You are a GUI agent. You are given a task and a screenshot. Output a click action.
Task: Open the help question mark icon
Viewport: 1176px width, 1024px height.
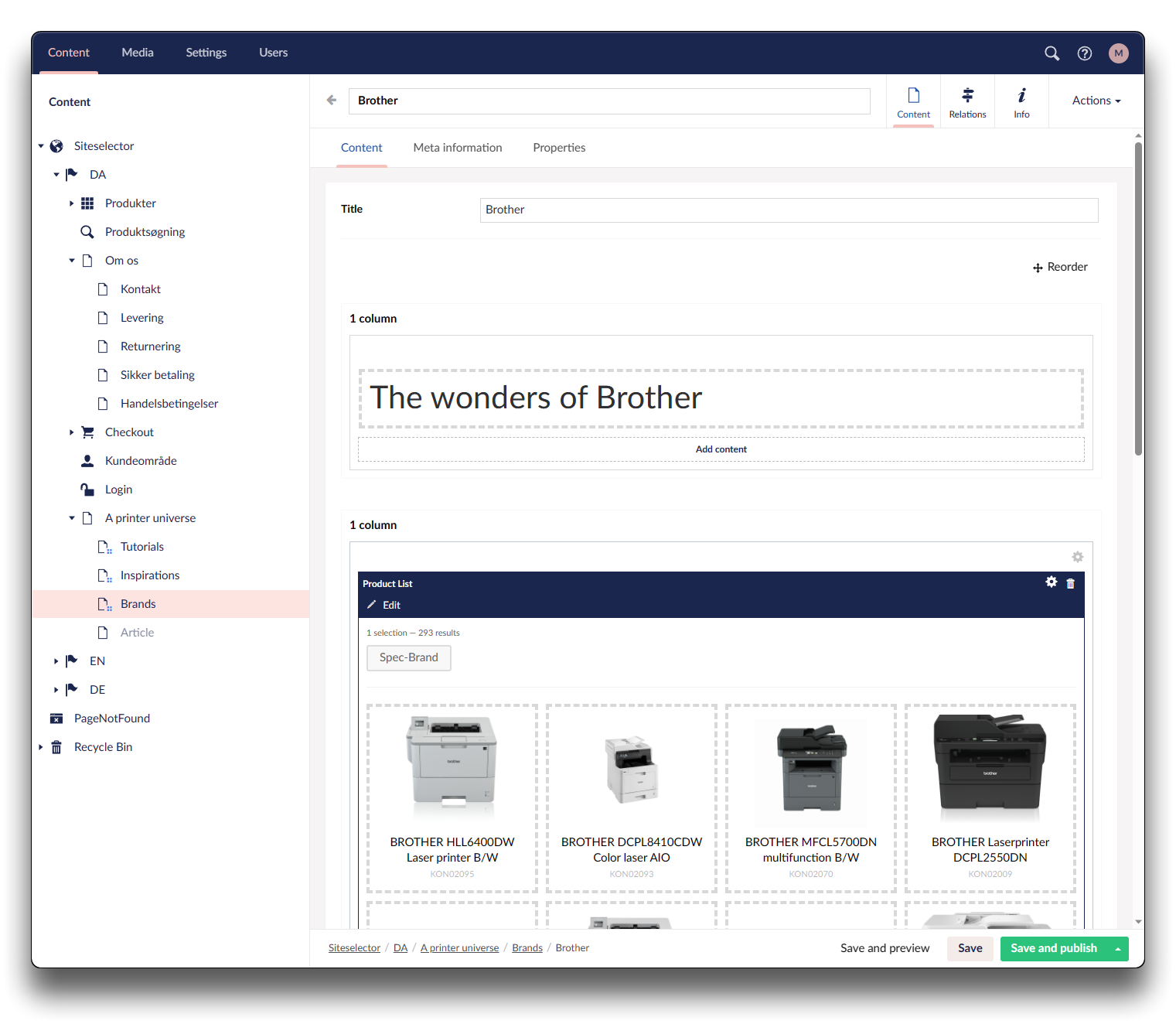coord(1084,53)
